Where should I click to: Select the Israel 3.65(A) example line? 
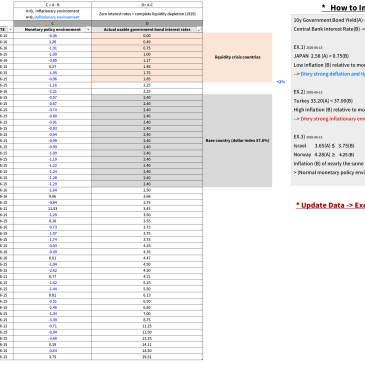pos(324,146)
